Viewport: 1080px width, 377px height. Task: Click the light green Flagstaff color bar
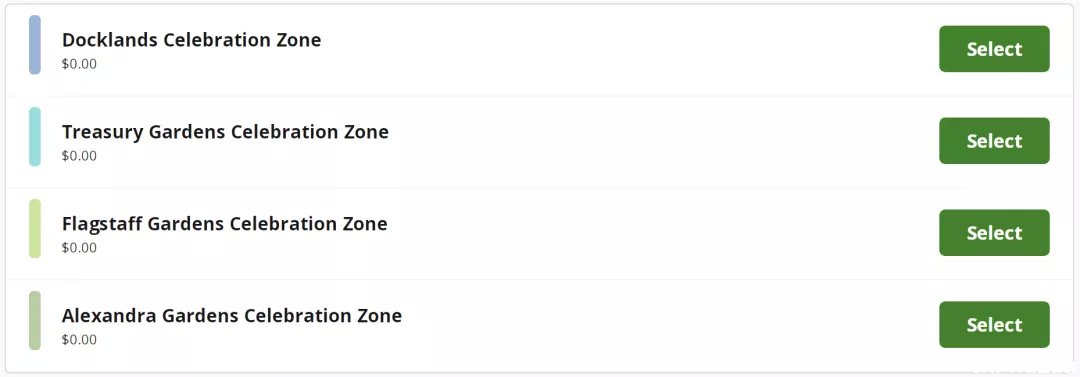34,229
